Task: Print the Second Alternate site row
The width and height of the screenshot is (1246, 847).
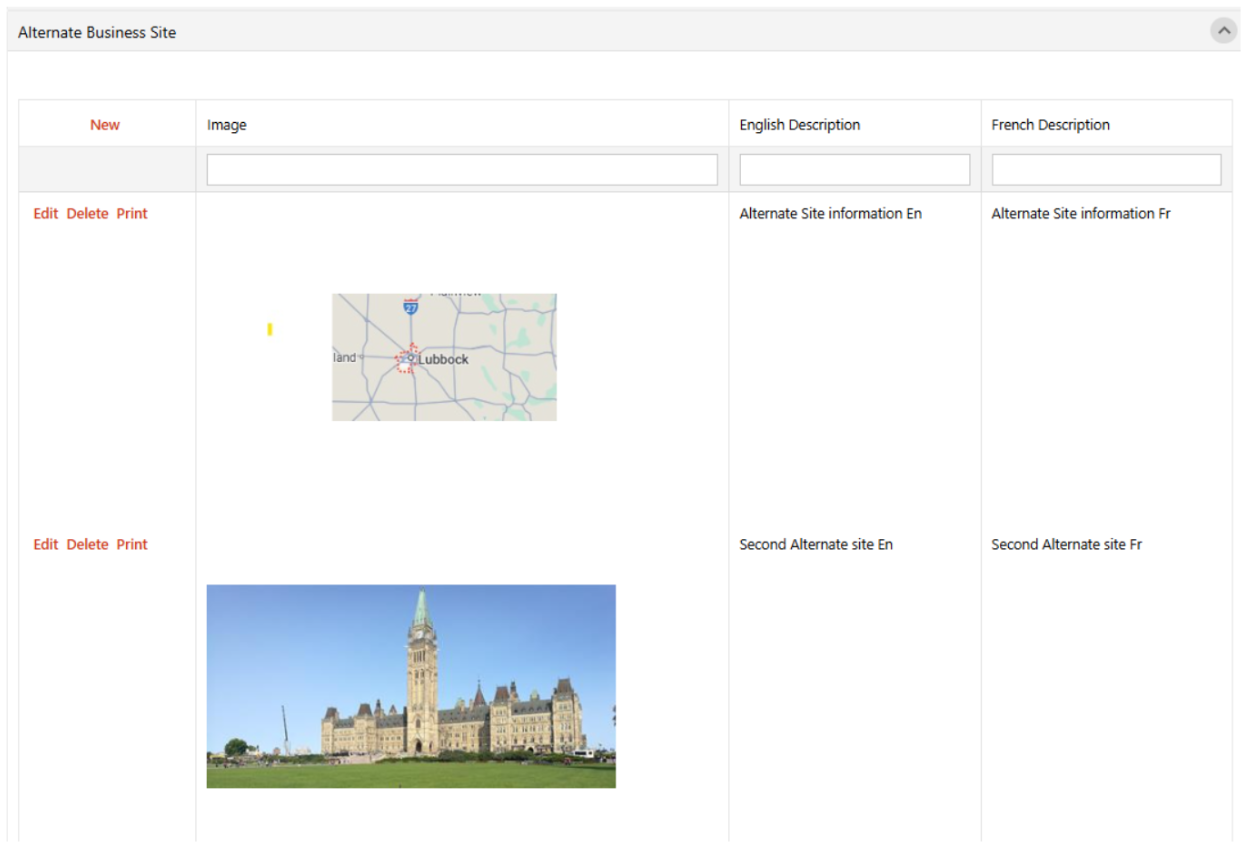Action: [x=132, y=545]
